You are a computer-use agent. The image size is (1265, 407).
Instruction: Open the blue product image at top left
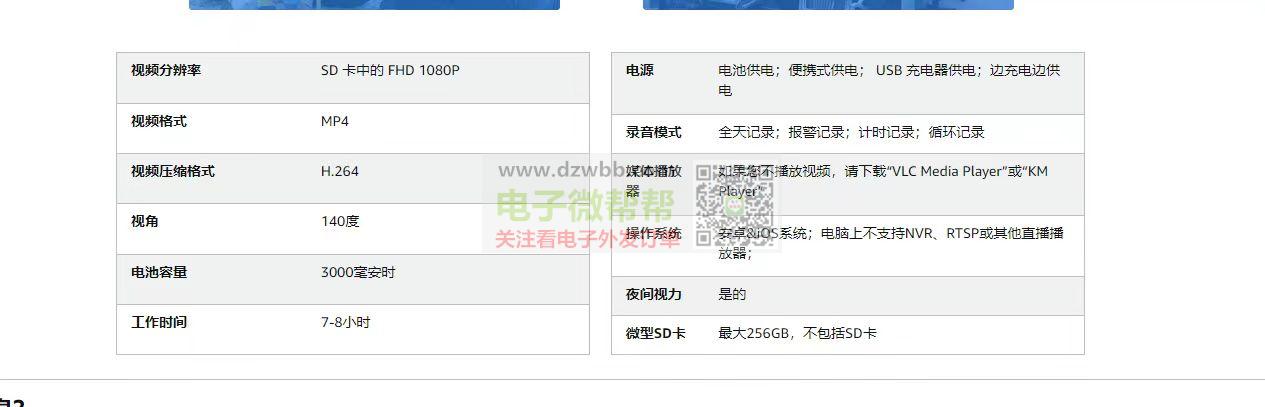(374, 4)
